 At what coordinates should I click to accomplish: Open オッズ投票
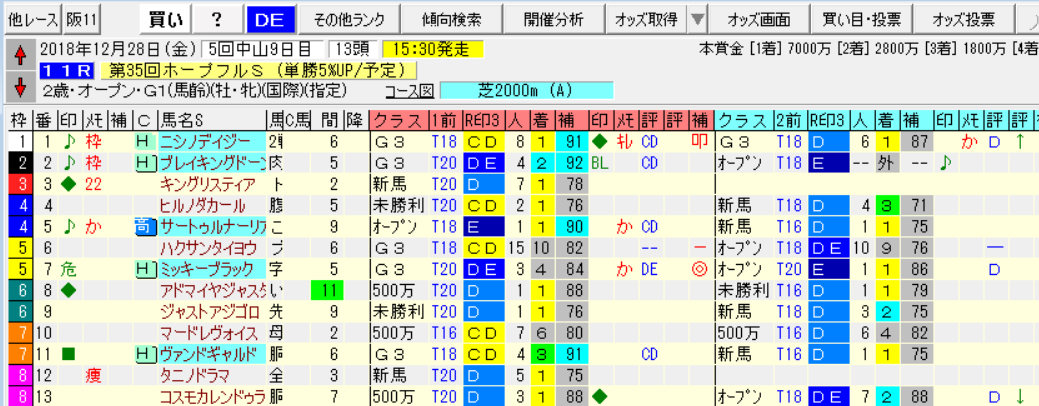coord(963,19)
